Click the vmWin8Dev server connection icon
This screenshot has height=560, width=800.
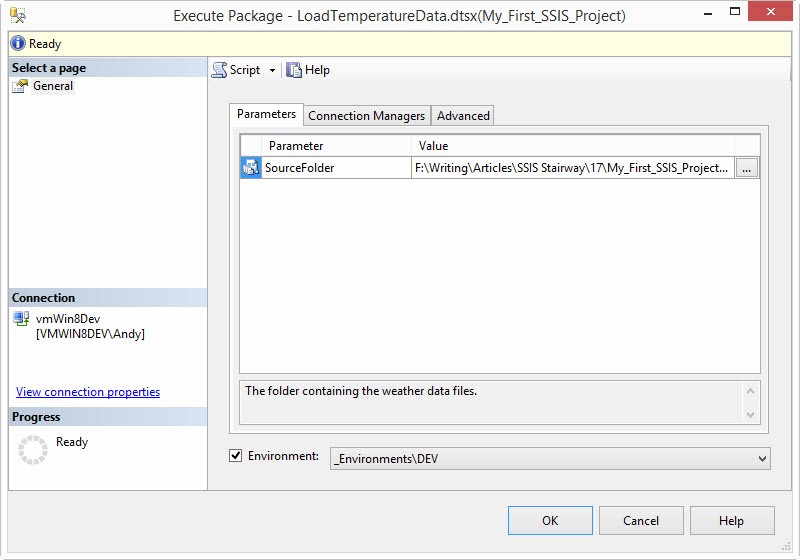click(22, 319)
